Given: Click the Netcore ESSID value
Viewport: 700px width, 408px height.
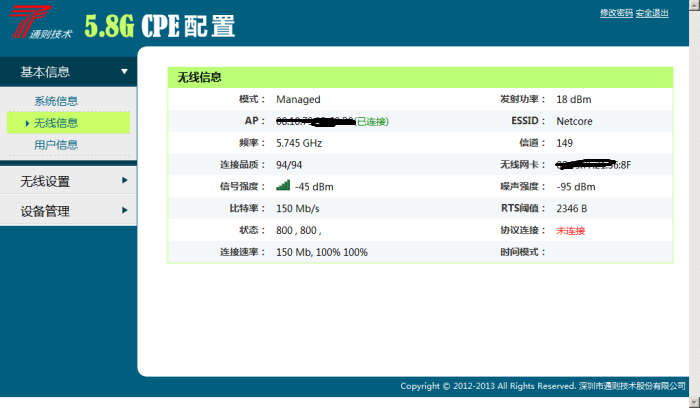Looking at the screenshot, I should pos(574,121).
